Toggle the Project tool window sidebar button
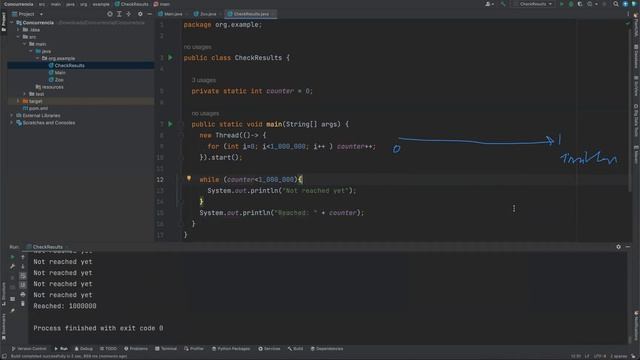The width and height of the screenshot is (640, 360). (4, 21)
